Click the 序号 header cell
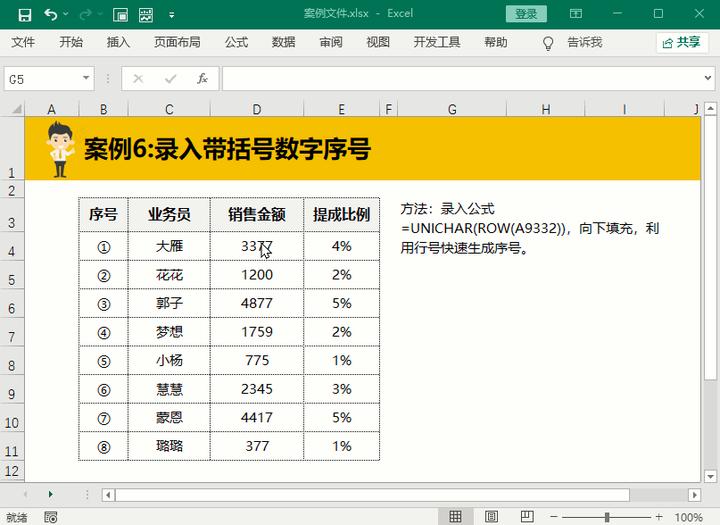 103,215
